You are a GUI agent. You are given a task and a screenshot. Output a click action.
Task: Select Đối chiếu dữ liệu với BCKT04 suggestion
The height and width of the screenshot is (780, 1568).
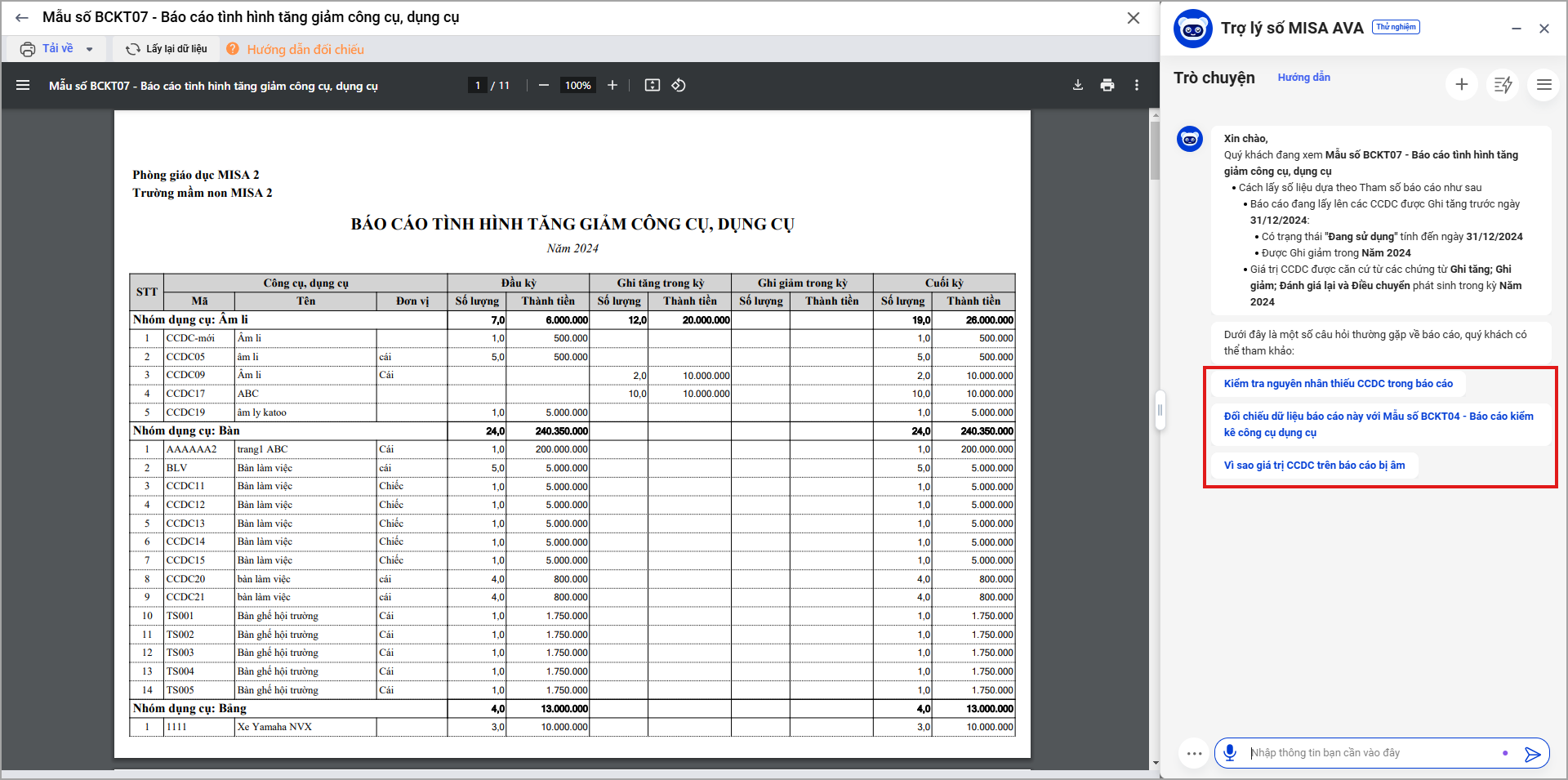pyautogui.click(x=1380, y=425)
